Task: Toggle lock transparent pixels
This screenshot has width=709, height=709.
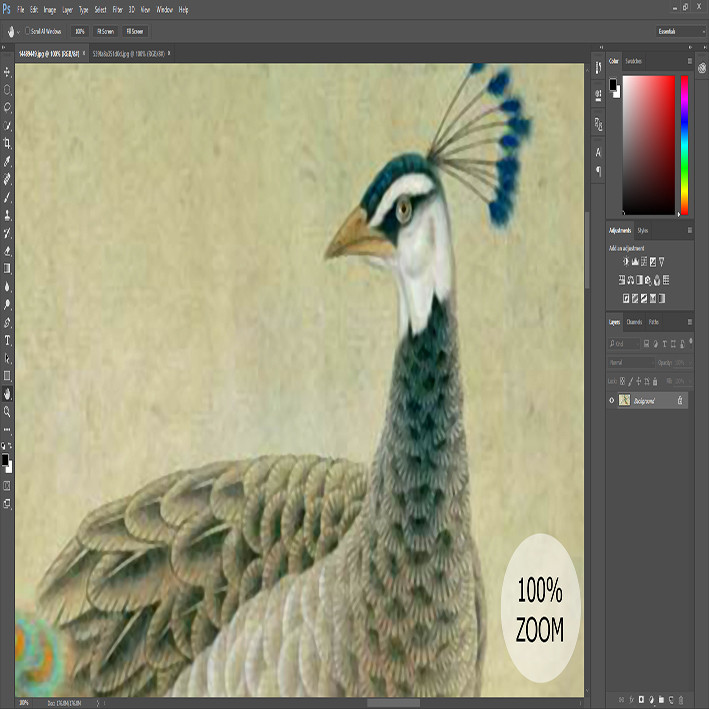Action: click(623, 381)
